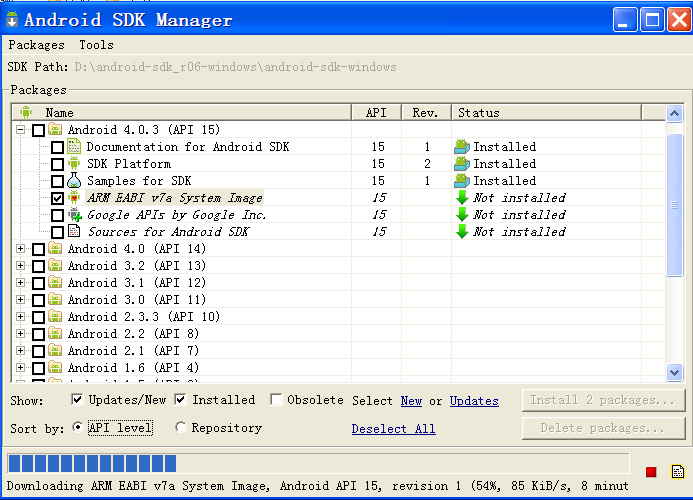Click the Android 4.0.3 folder icon
Viewport: 693px width, 500px height.
click(55, 130)
